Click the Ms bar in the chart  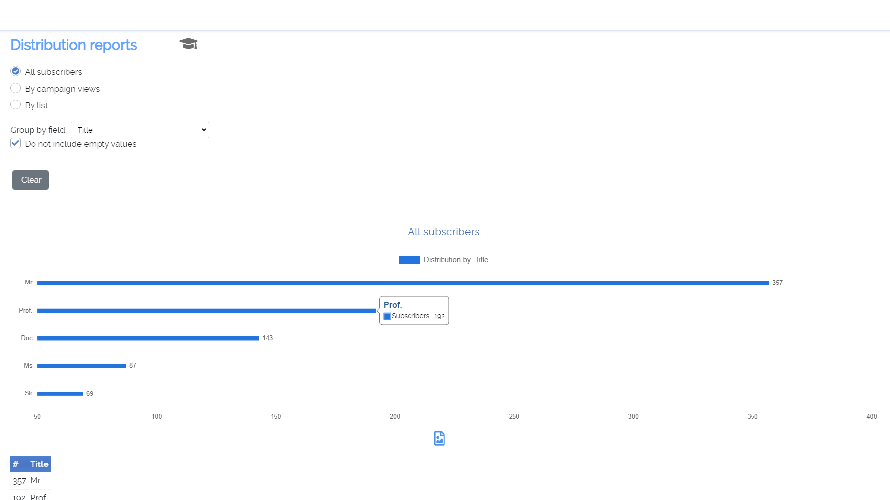tap(81, 366)
